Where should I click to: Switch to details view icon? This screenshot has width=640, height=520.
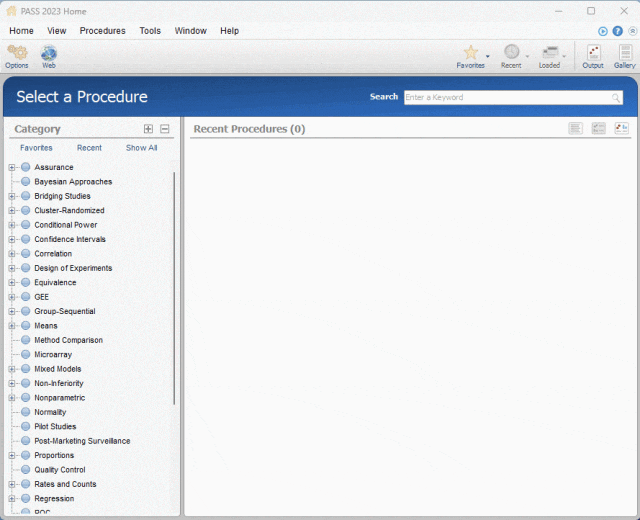tap(598, 129)
